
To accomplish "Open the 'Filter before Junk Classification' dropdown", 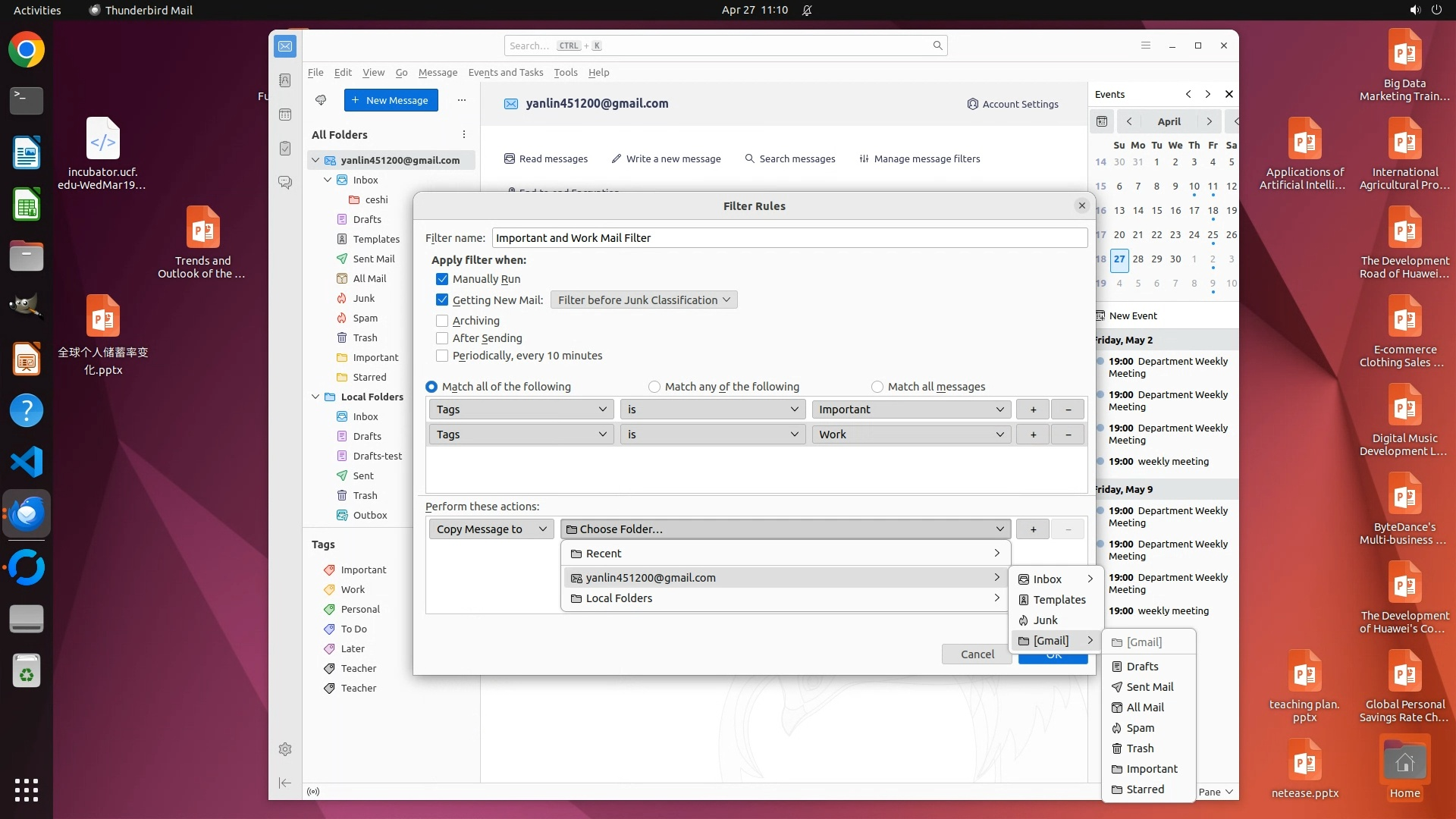I will click(643, 300).
